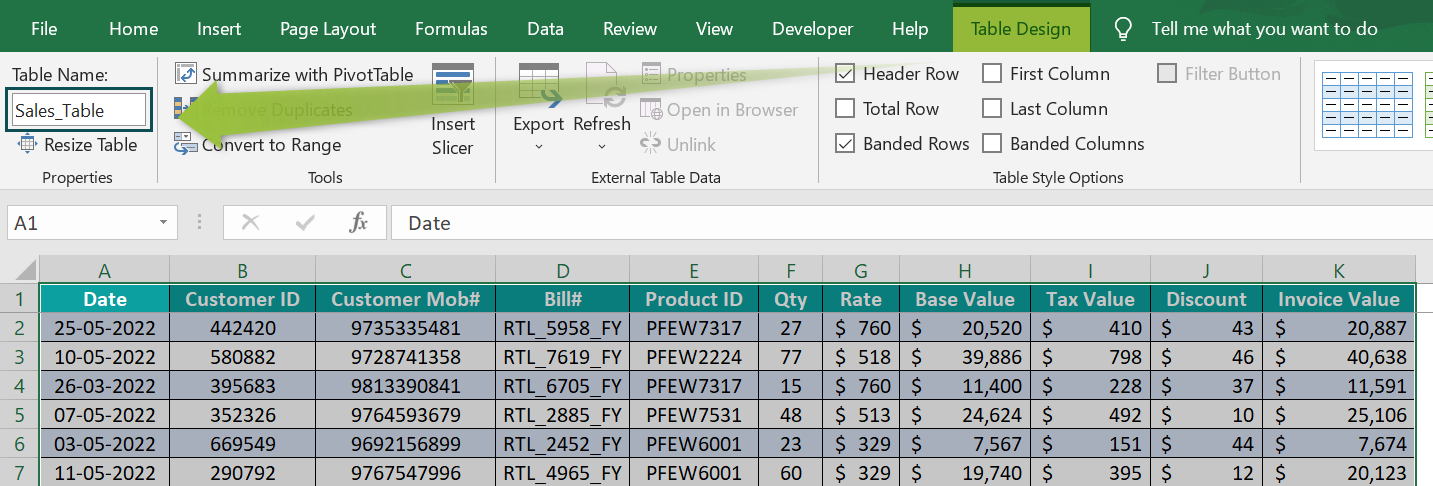Go to the Data tab
This screenshot has height=486, width=1433.
coord(545,29)
